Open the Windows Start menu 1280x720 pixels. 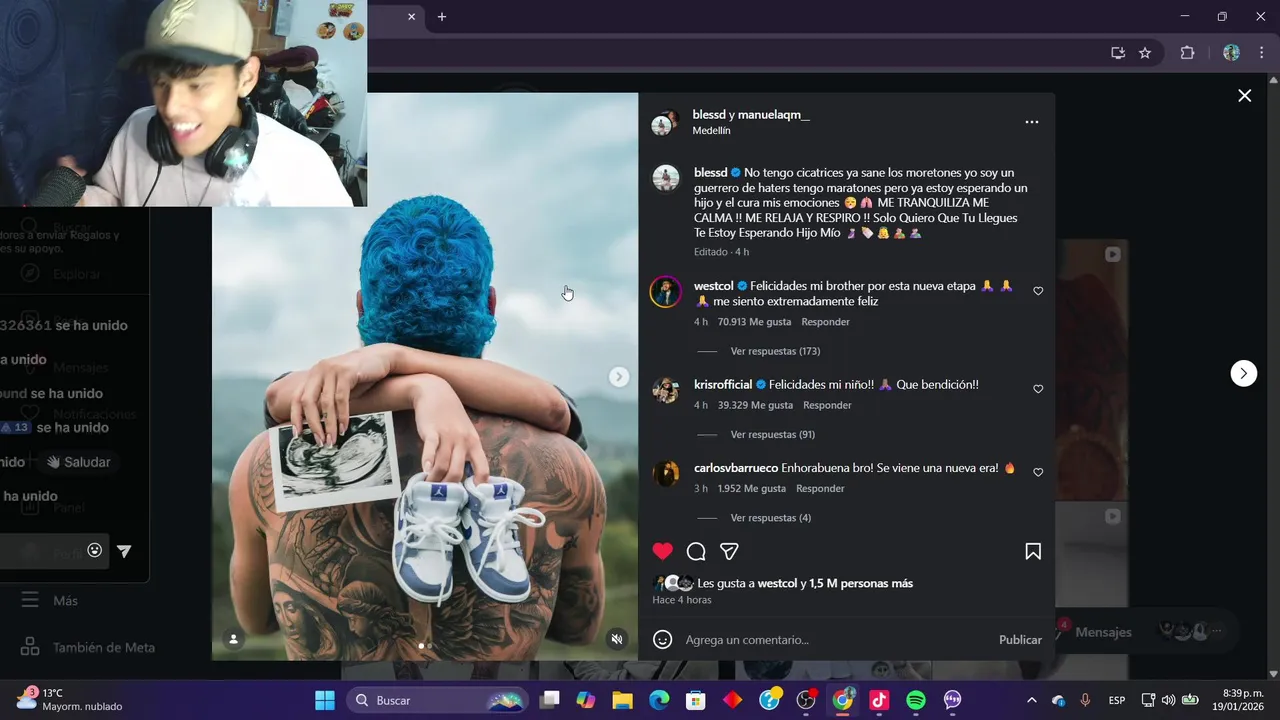coord(325,700)
